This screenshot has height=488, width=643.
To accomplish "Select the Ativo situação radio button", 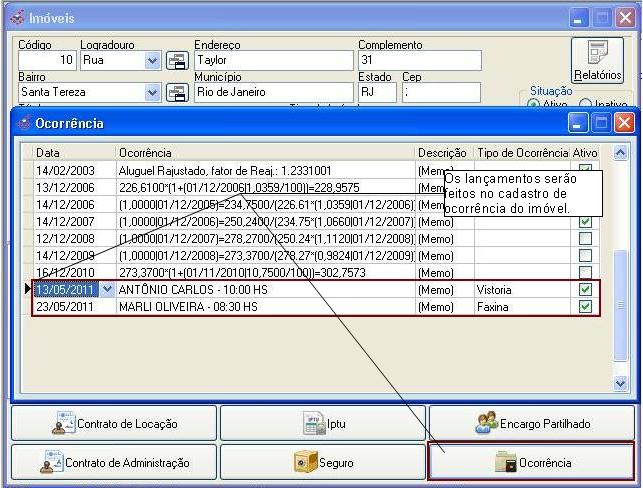I will coord(533,104).
